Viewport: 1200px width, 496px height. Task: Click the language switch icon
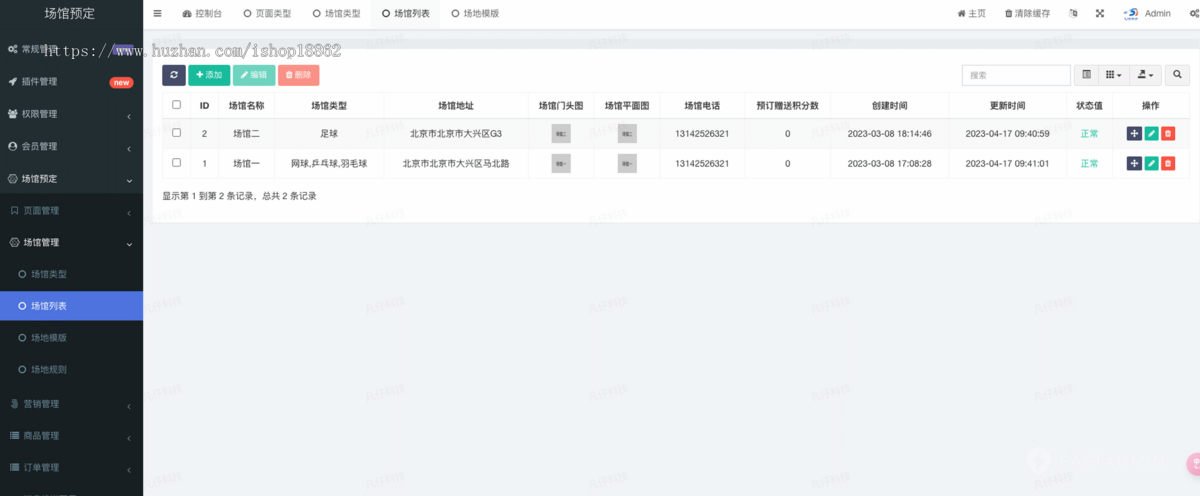[1073, 14]
